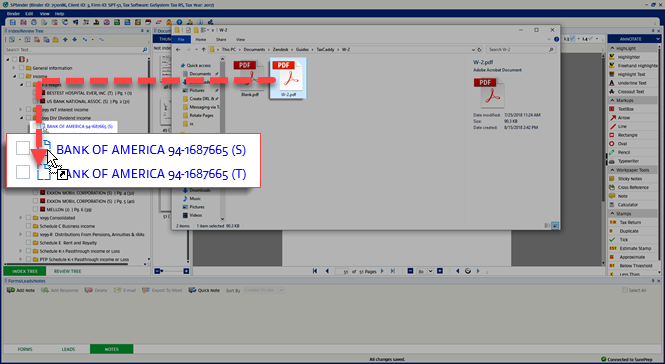Select the W-2.pdf file in Explorer

point(288,78)
